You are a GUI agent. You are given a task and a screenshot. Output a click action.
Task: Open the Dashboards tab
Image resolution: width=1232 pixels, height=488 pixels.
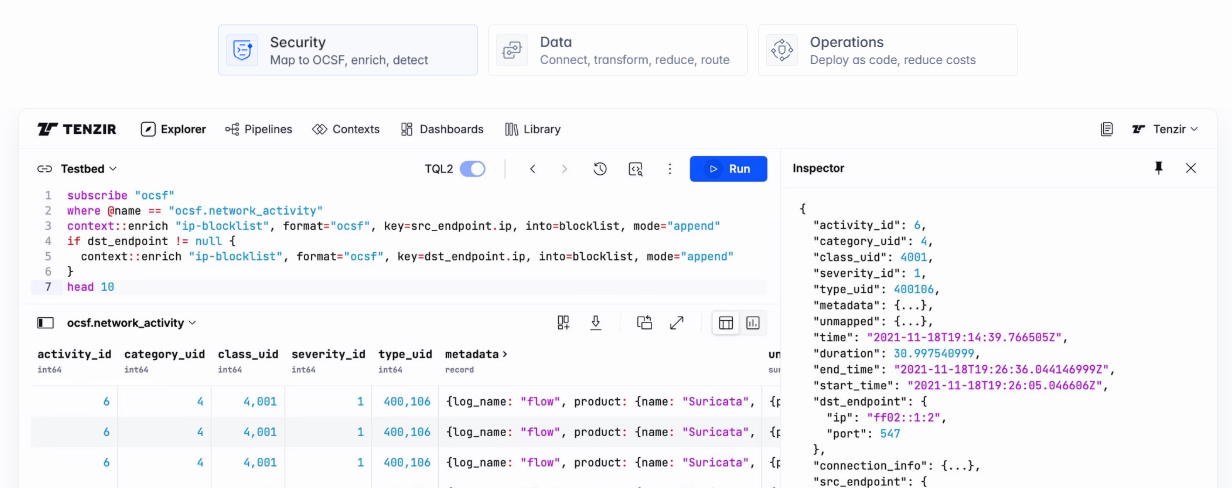(442, 129)
